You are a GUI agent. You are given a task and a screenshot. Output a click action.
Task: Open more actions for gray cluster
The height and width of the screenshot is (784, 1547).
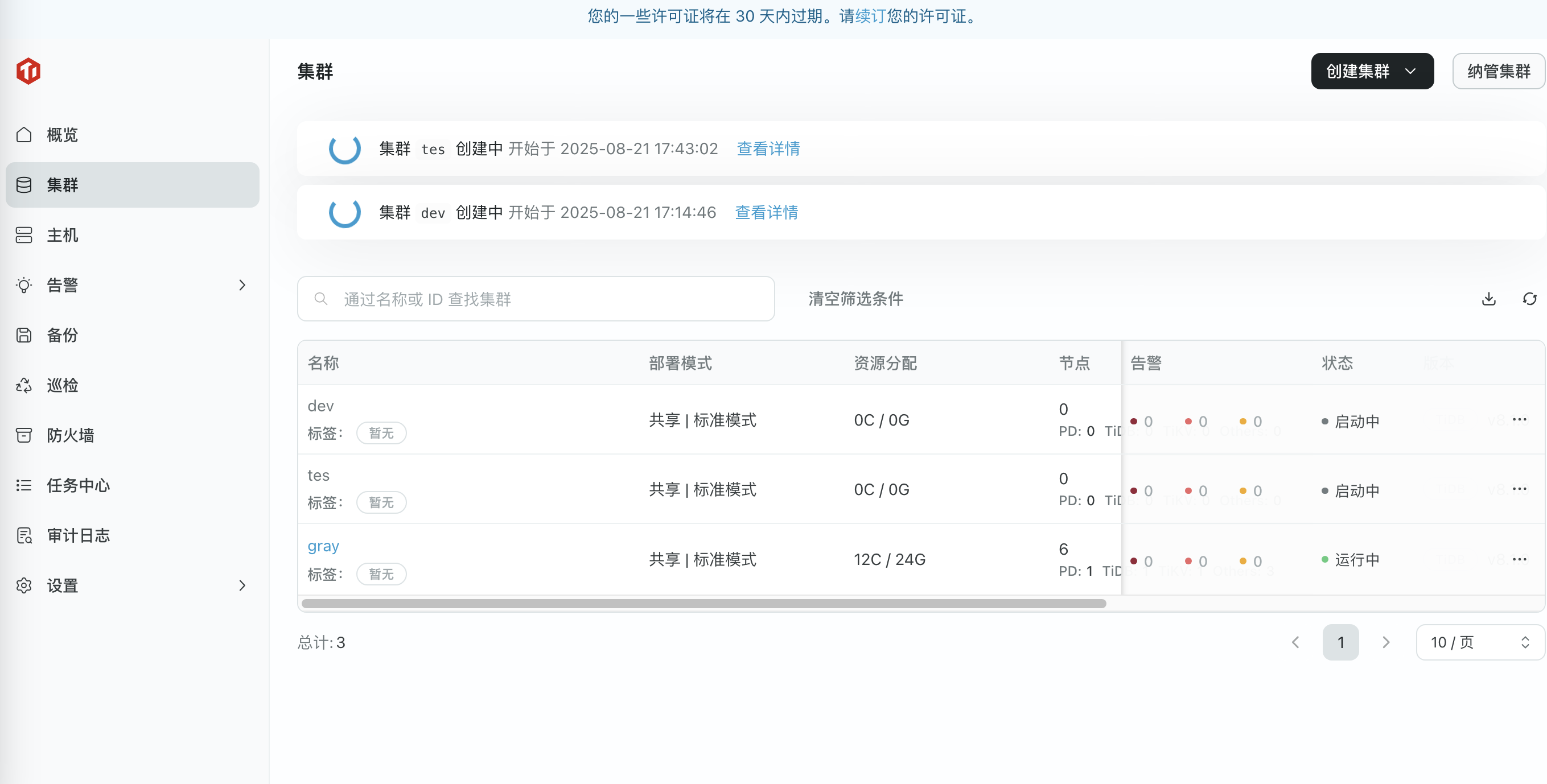[1519, 559]
